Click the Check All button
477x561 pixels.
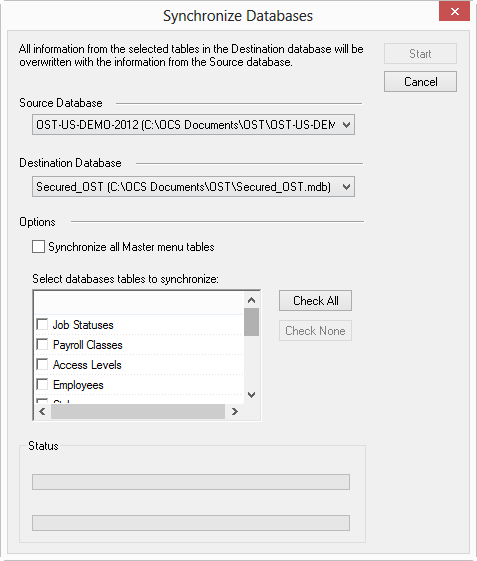click(x=315, y=301)
